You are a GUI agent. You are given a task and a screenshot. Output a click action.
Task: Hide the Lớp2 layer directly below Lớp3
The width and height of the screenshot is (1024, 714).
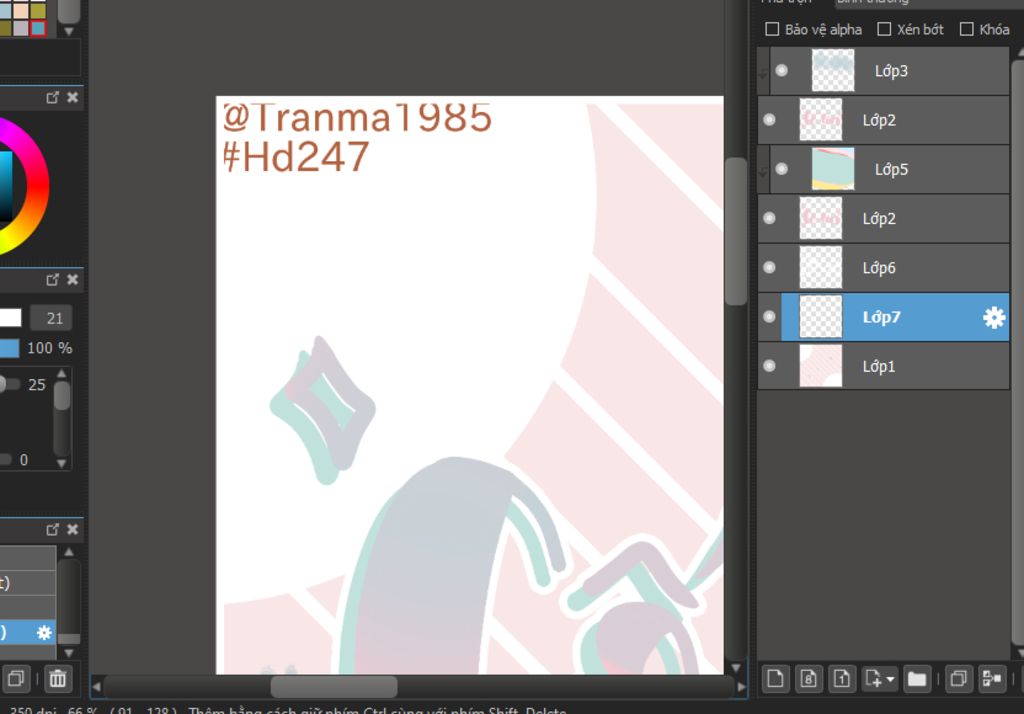pyautogui.click(x=769, y=120)
